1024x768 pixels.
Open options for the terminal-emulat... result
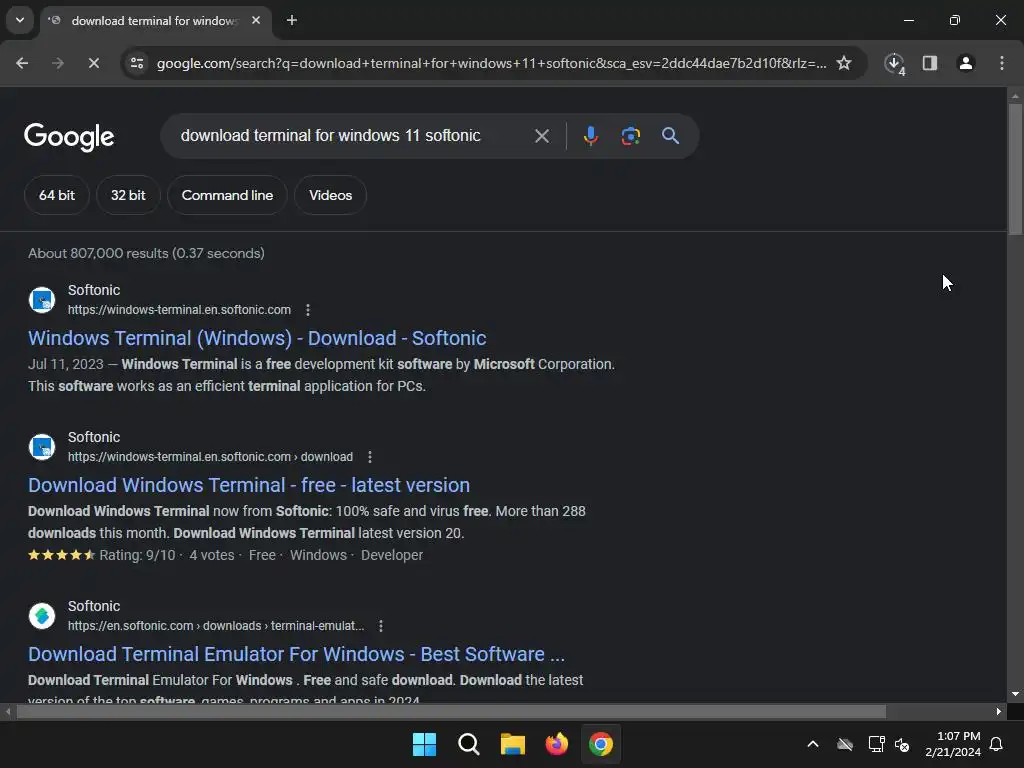[x=381, y=626]
